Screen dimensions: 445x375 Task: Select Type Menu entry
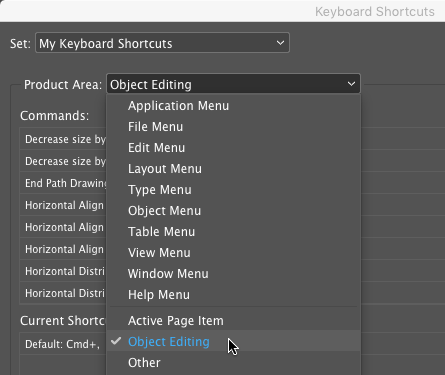point(233,190)
